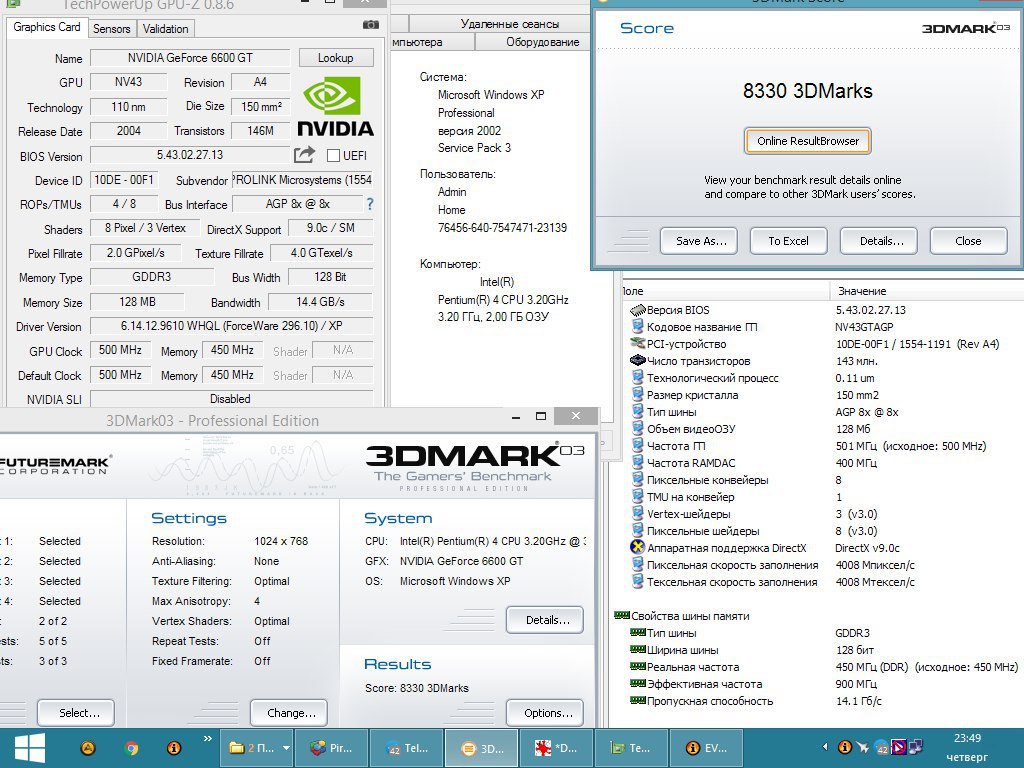Switch to the Sensors tab
1024x768 pixels.
[x=111, y=29]
